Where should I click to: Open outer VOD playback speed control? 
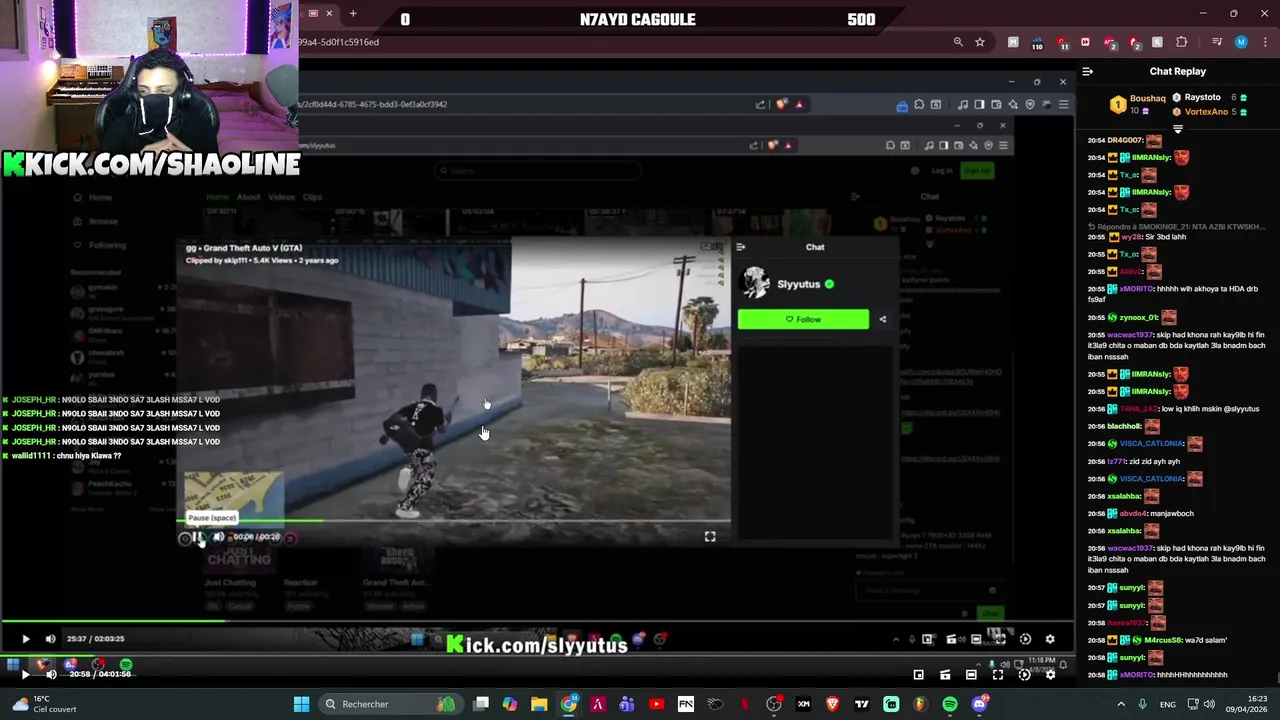1024,674
